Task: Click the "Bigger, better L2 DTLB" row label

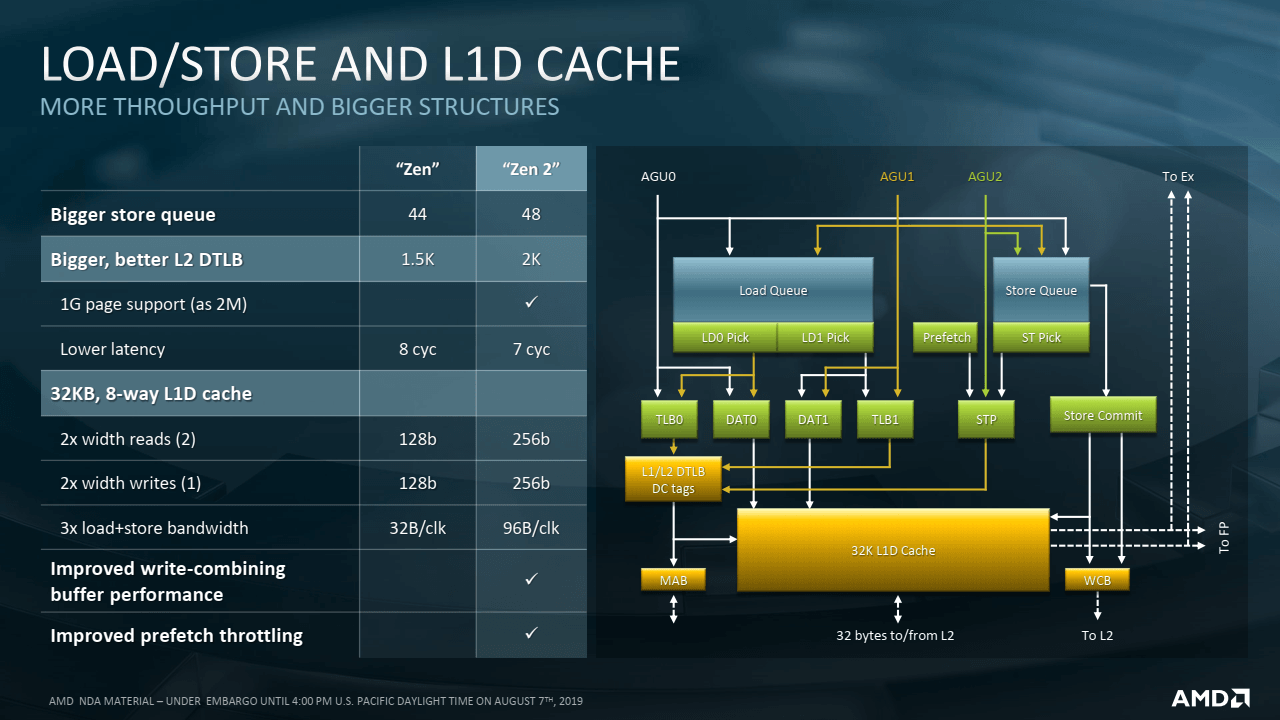Action: point(147,259)
